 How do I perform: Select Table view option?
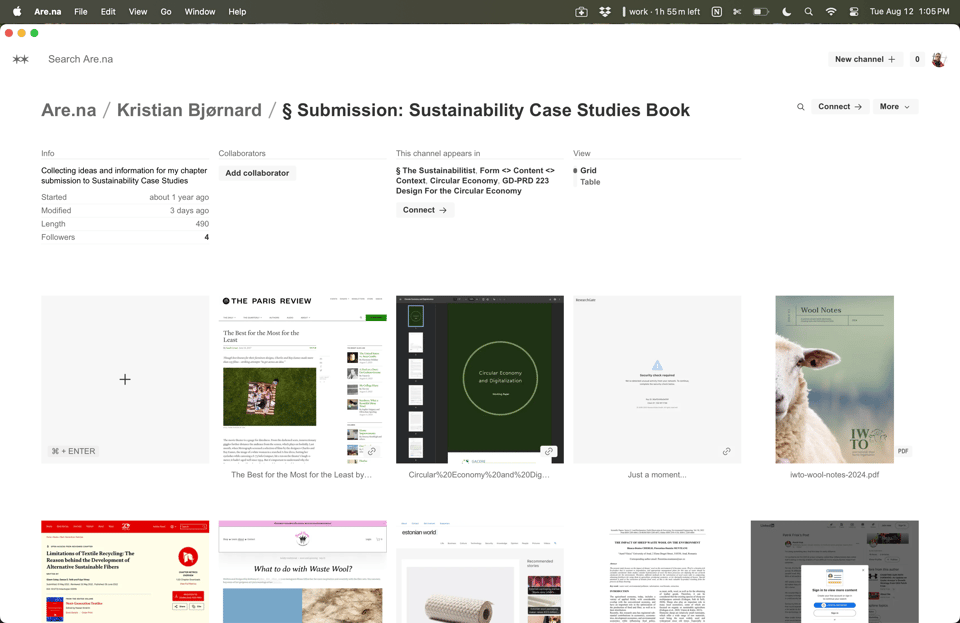pos(590,182)
